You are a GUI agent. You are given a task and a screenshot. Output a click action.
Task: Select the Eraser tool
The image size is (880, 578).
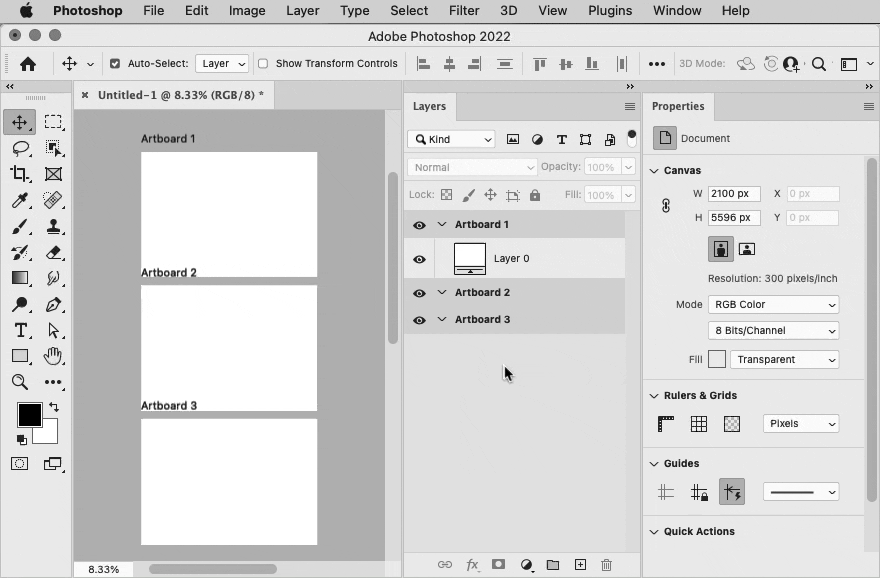[53, 253]
